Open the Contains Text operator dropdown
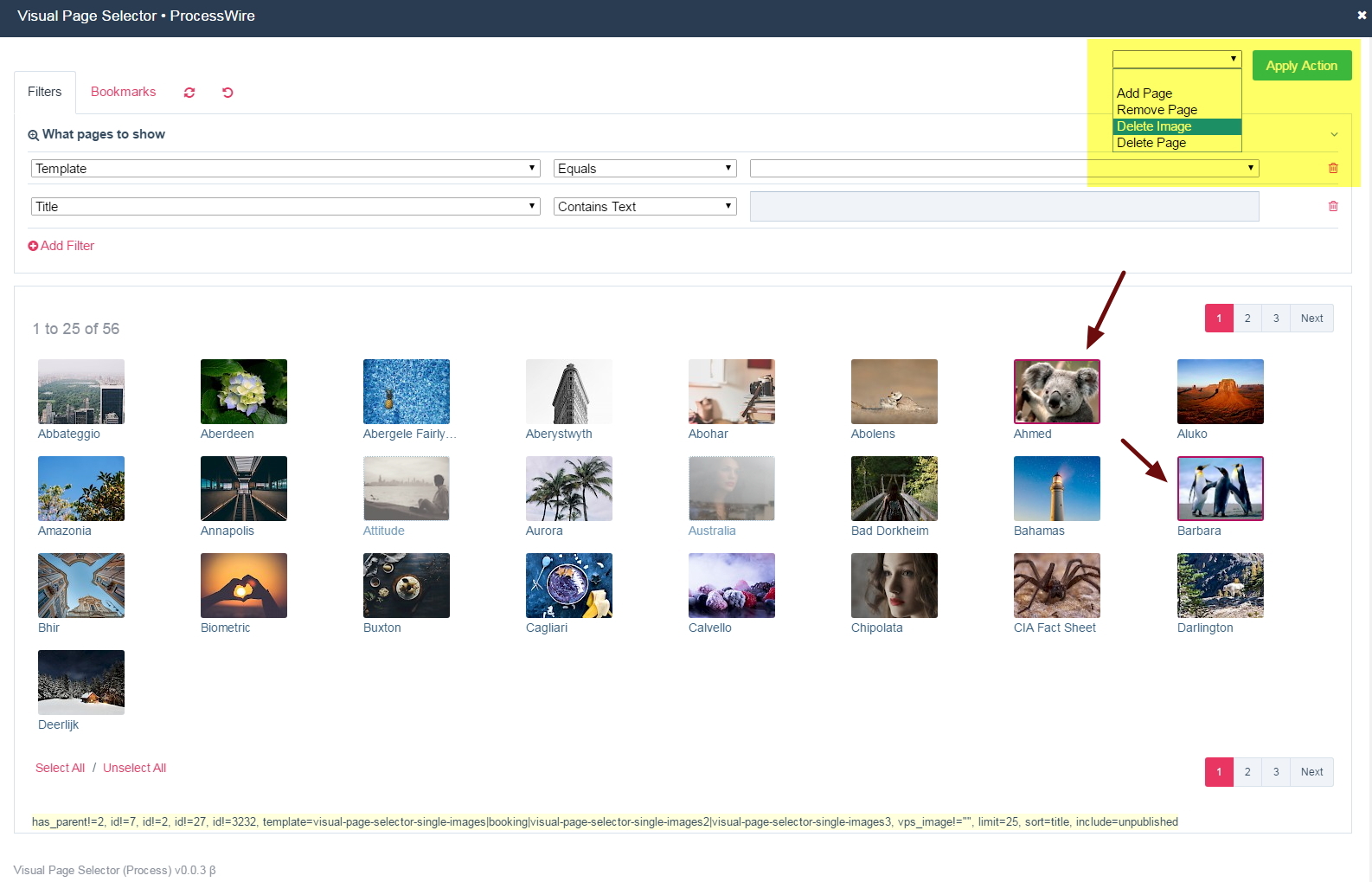Screen dimensions: 1372x882 pos(645,207)
